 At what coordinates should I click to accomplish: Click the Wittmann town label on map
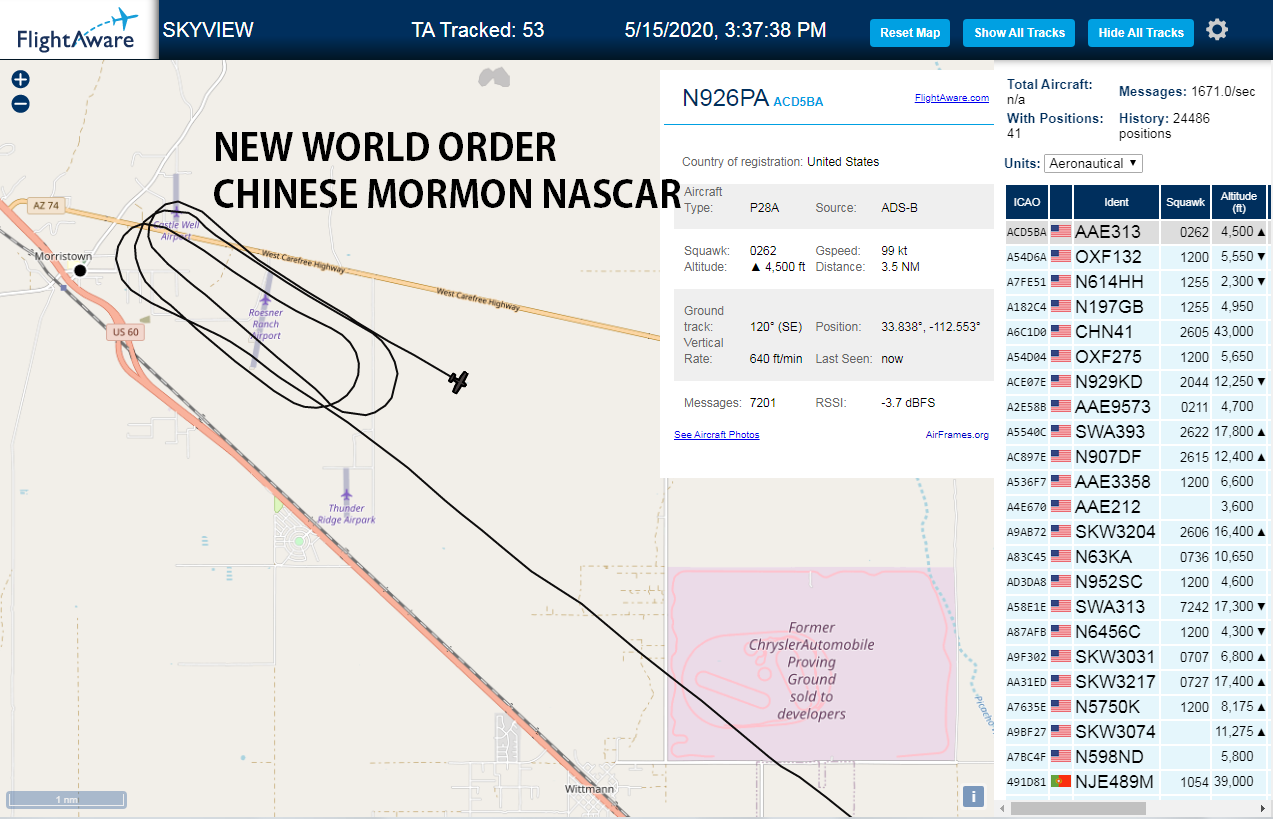pos(590,789)
